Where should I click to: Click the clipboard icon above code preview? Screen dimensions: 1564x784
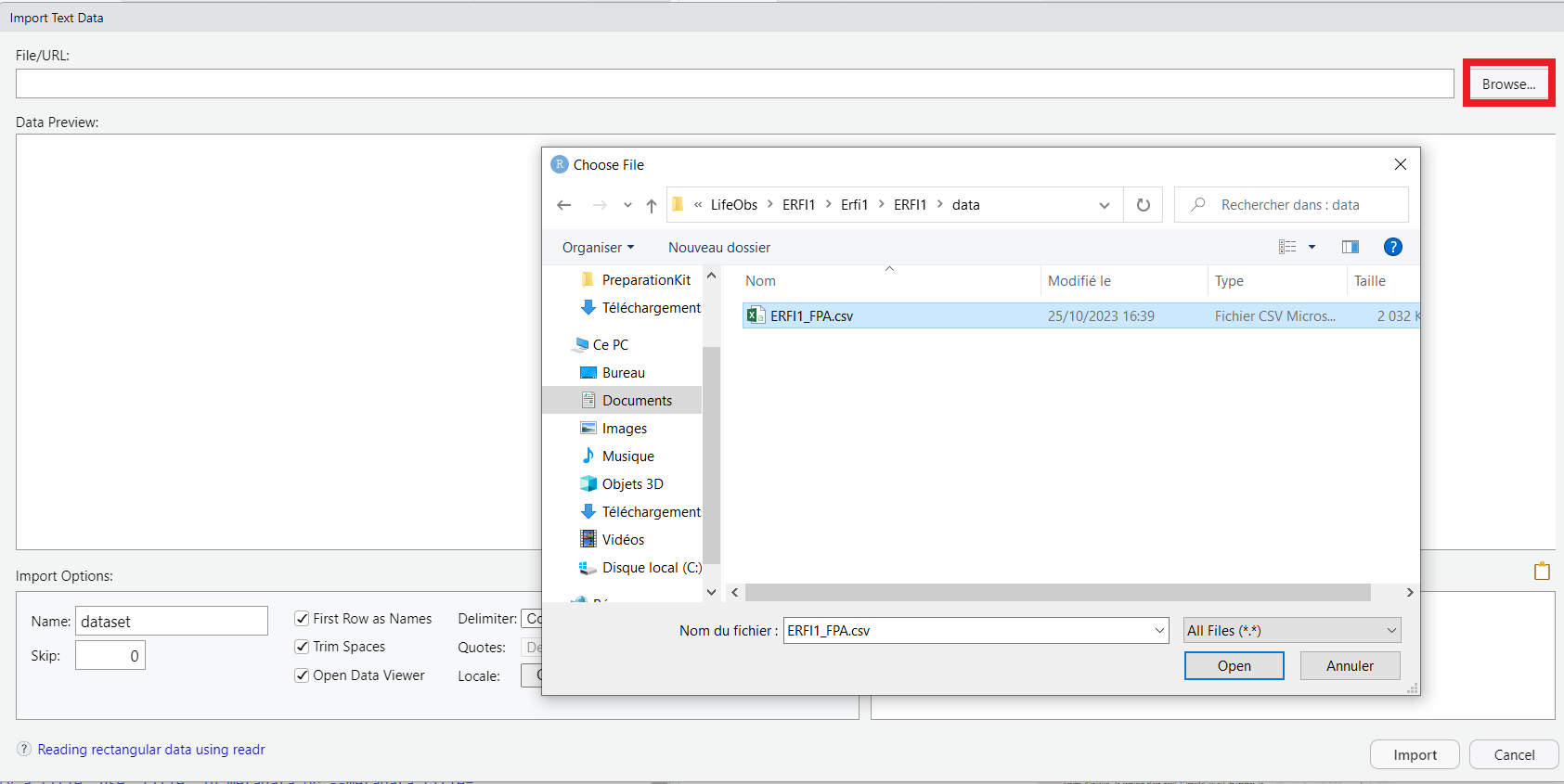1542,572
